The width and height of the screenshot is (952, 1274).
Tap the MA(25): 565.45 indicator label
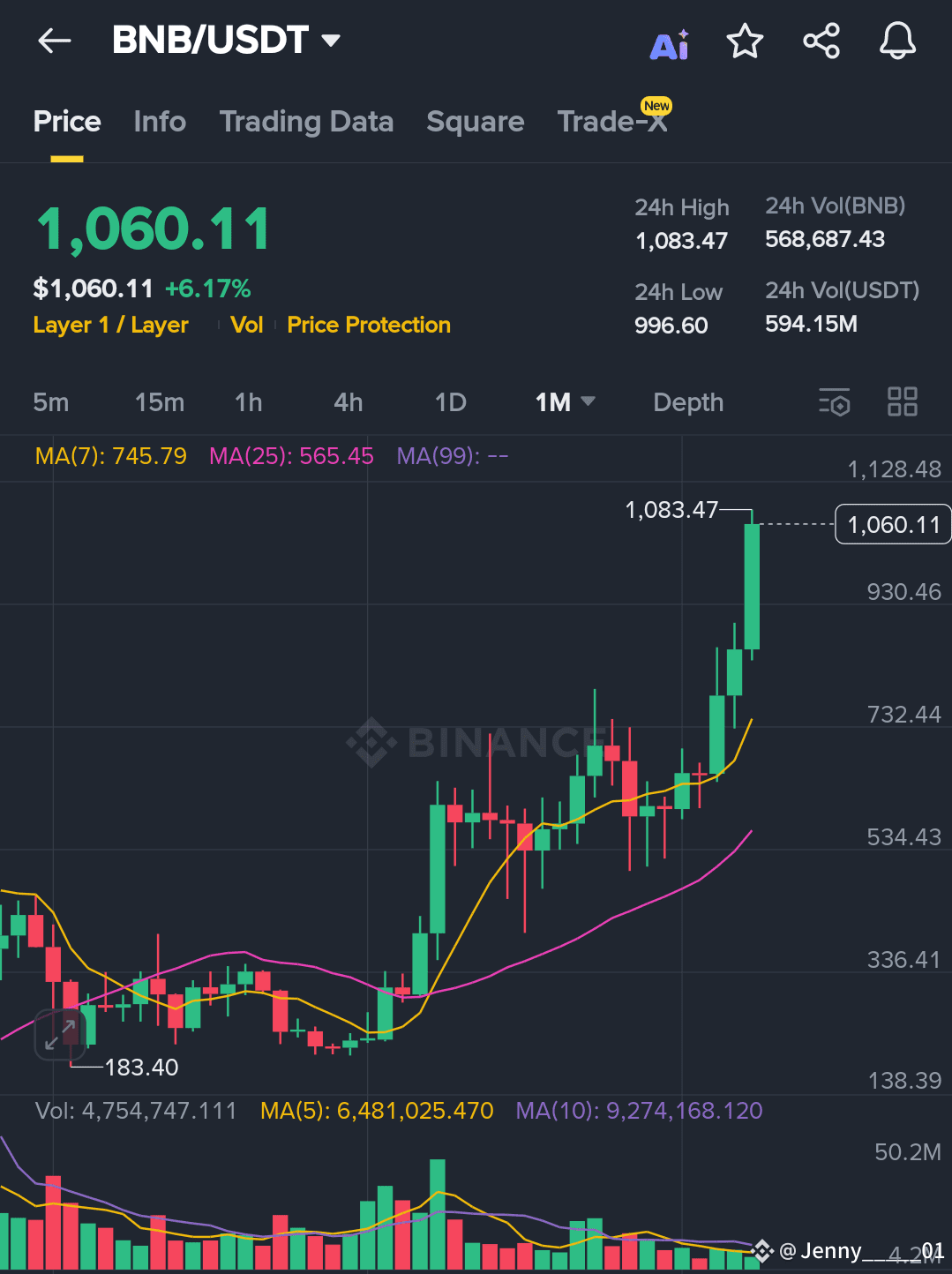(291, 456)
